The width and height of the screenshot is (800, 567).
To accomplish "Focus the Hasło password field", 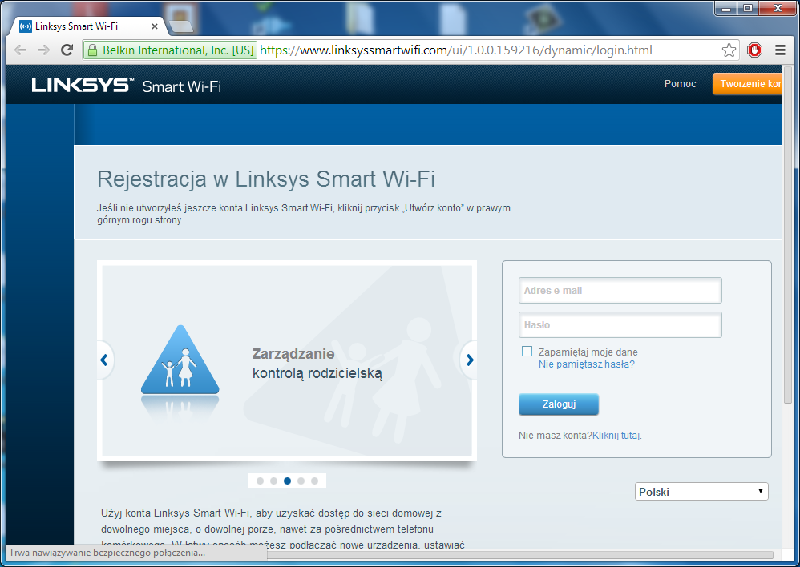I will 620,325.
